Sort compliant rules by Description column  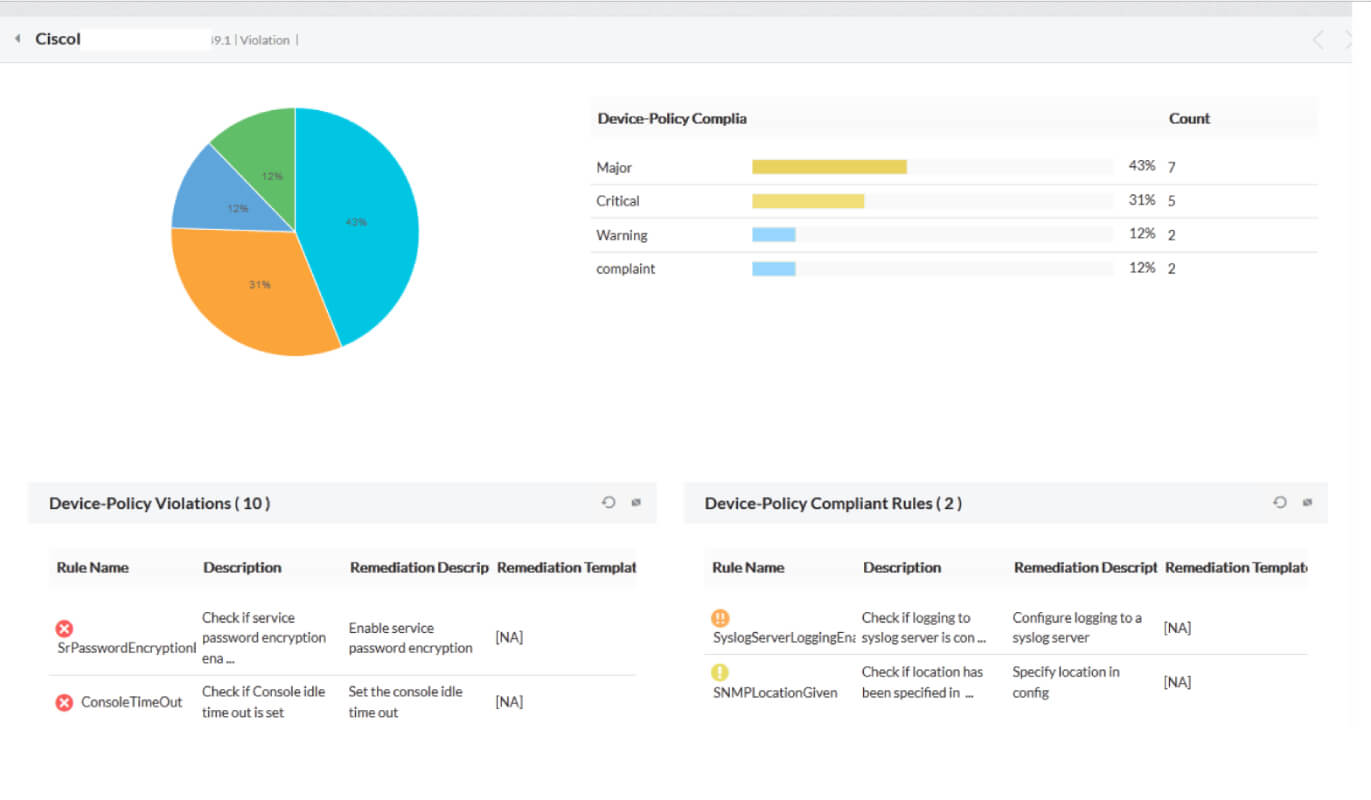click(x=902, y=567)
